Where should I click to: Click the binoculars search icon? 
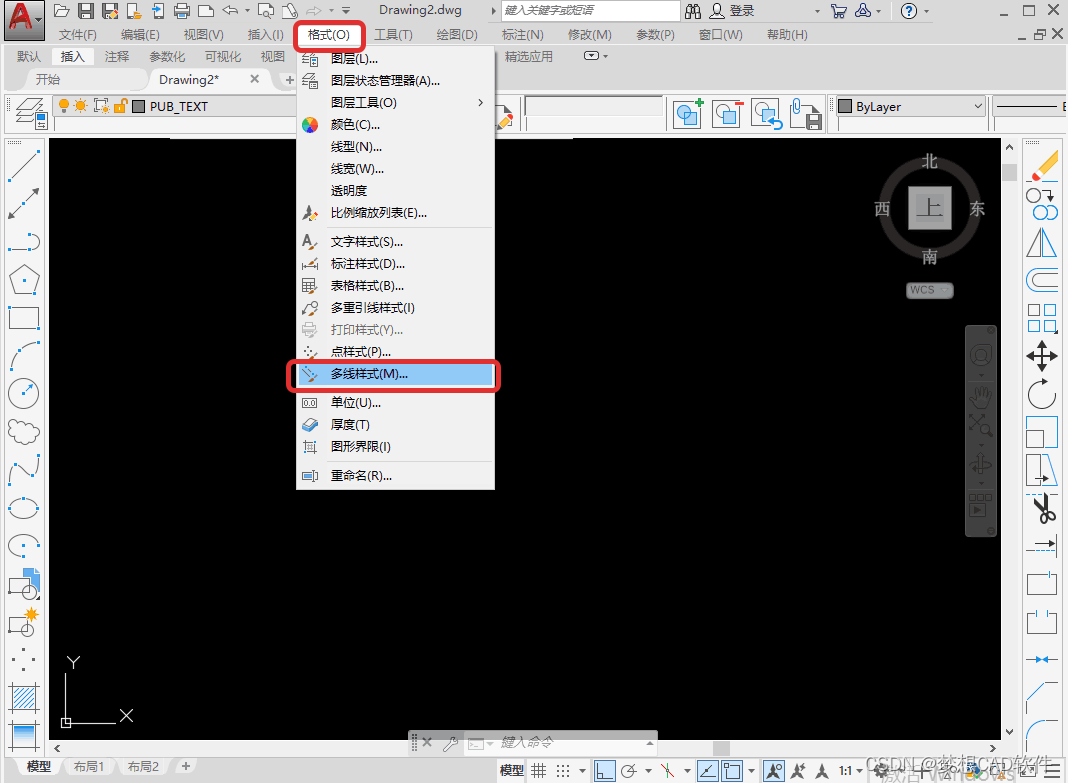[693, 11]
